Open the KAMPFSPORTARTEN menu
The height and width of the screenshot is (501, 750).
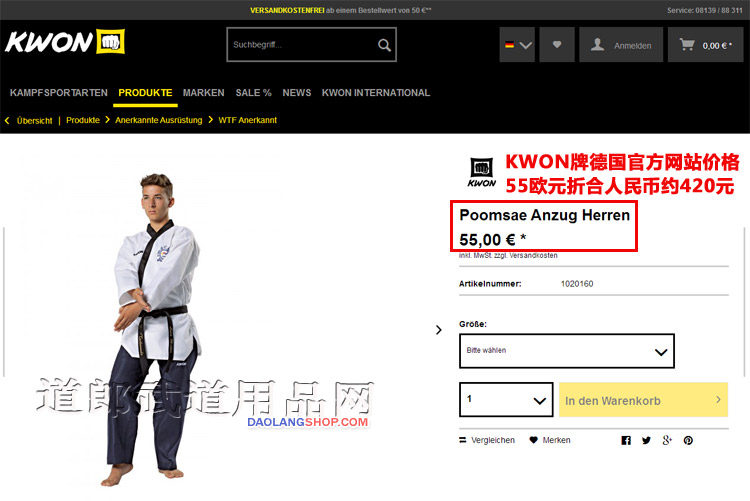[59, 93]
